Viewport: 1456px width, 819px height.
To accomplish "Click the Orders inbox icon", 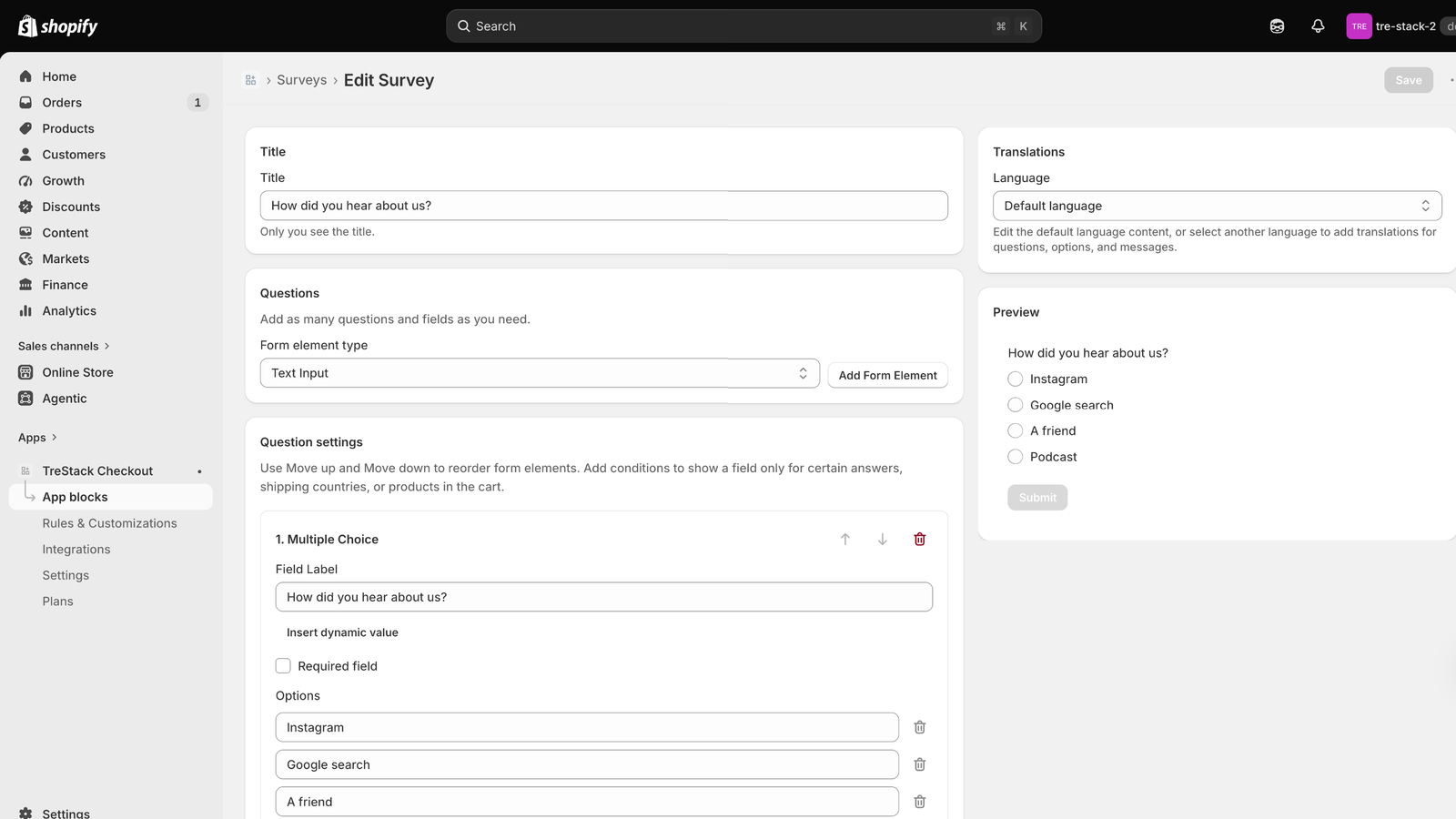I will [25, 103].
